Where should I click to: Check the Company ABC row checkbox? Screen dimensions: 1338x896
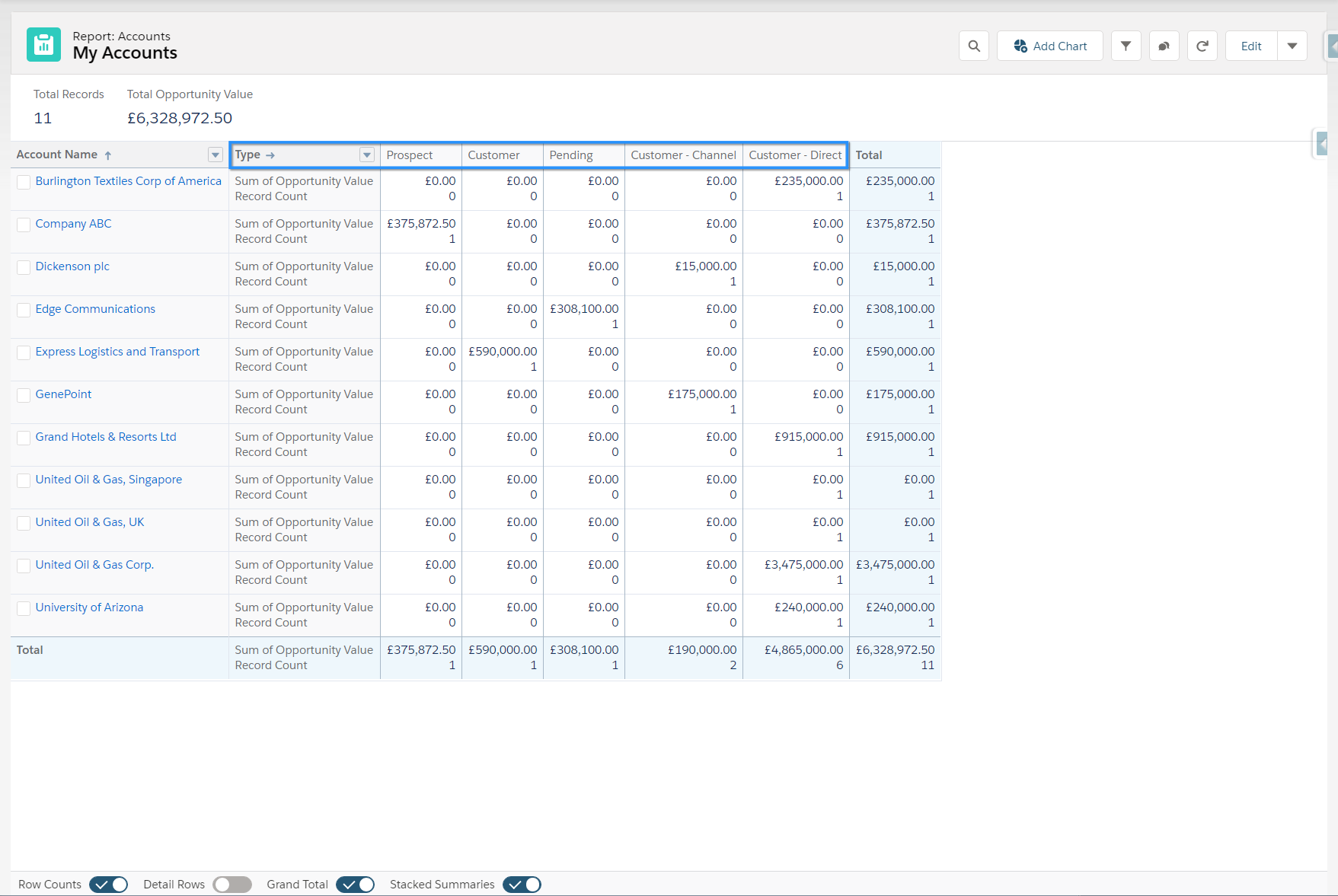(x=24, y=225)
